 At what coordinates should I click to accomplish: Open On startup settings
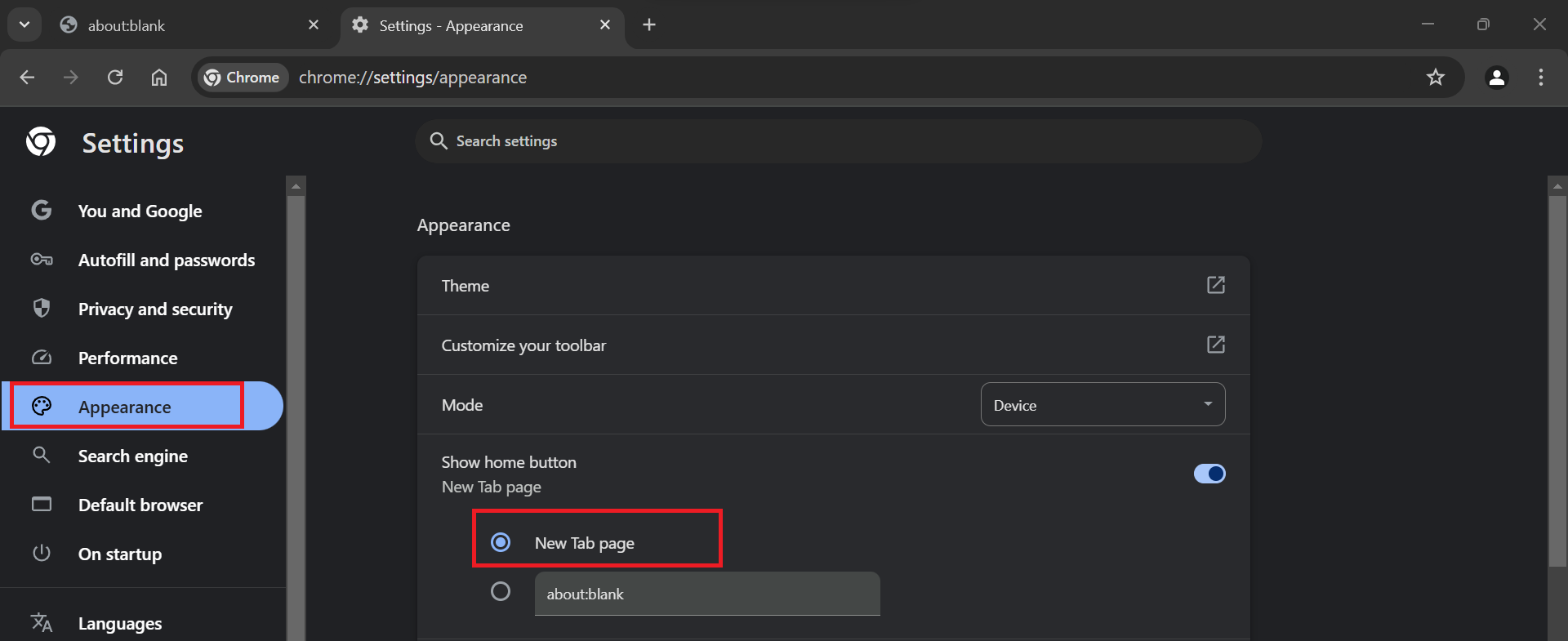click(x=143, y=554)
